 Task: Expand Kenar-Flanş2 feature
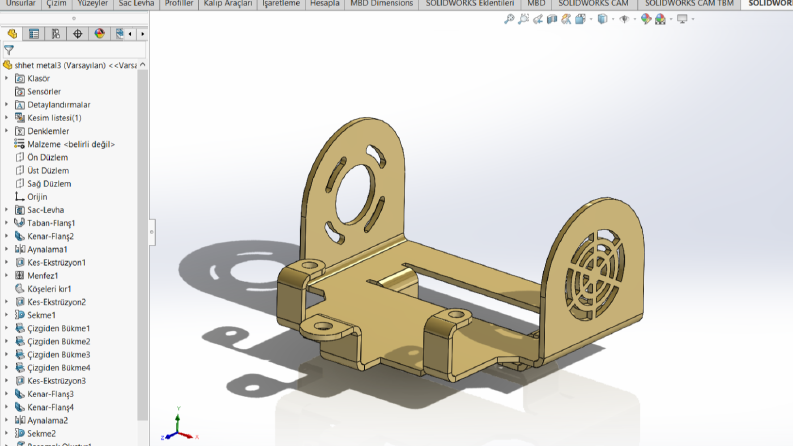click(7, 236)
